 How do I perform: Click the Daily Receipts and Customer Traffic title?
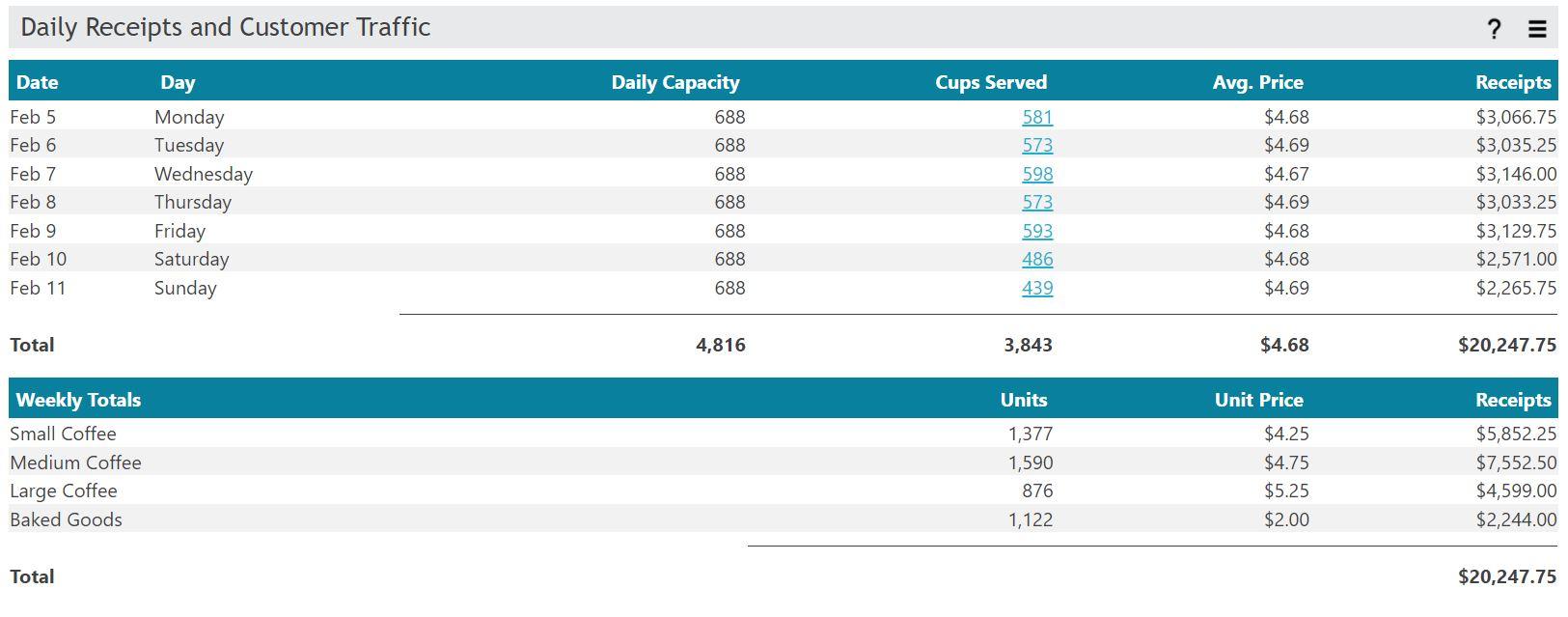click(226, 27)
